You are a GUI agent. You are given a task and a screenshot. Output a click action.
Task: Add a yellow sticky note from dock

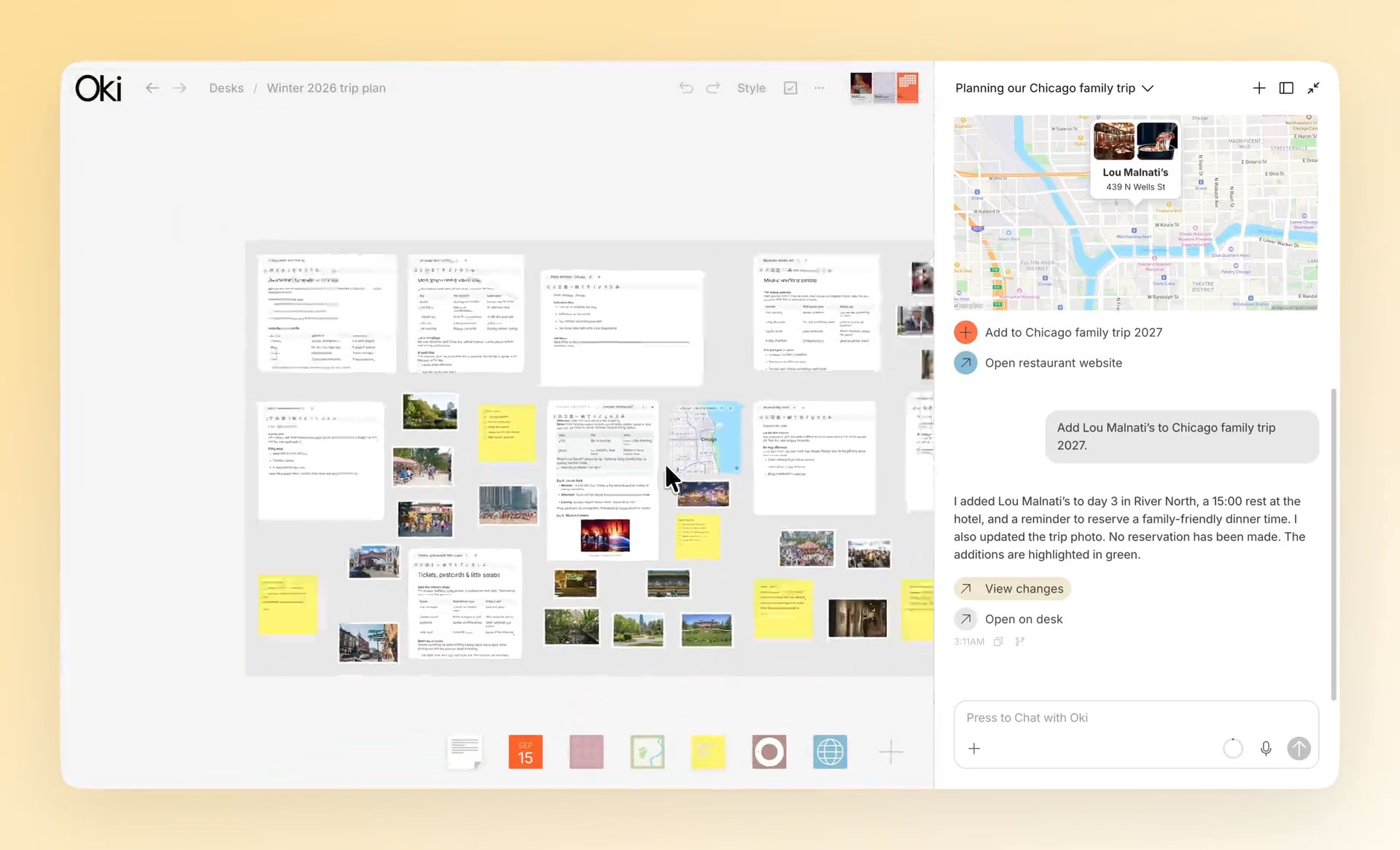click(x=708, y=752)
